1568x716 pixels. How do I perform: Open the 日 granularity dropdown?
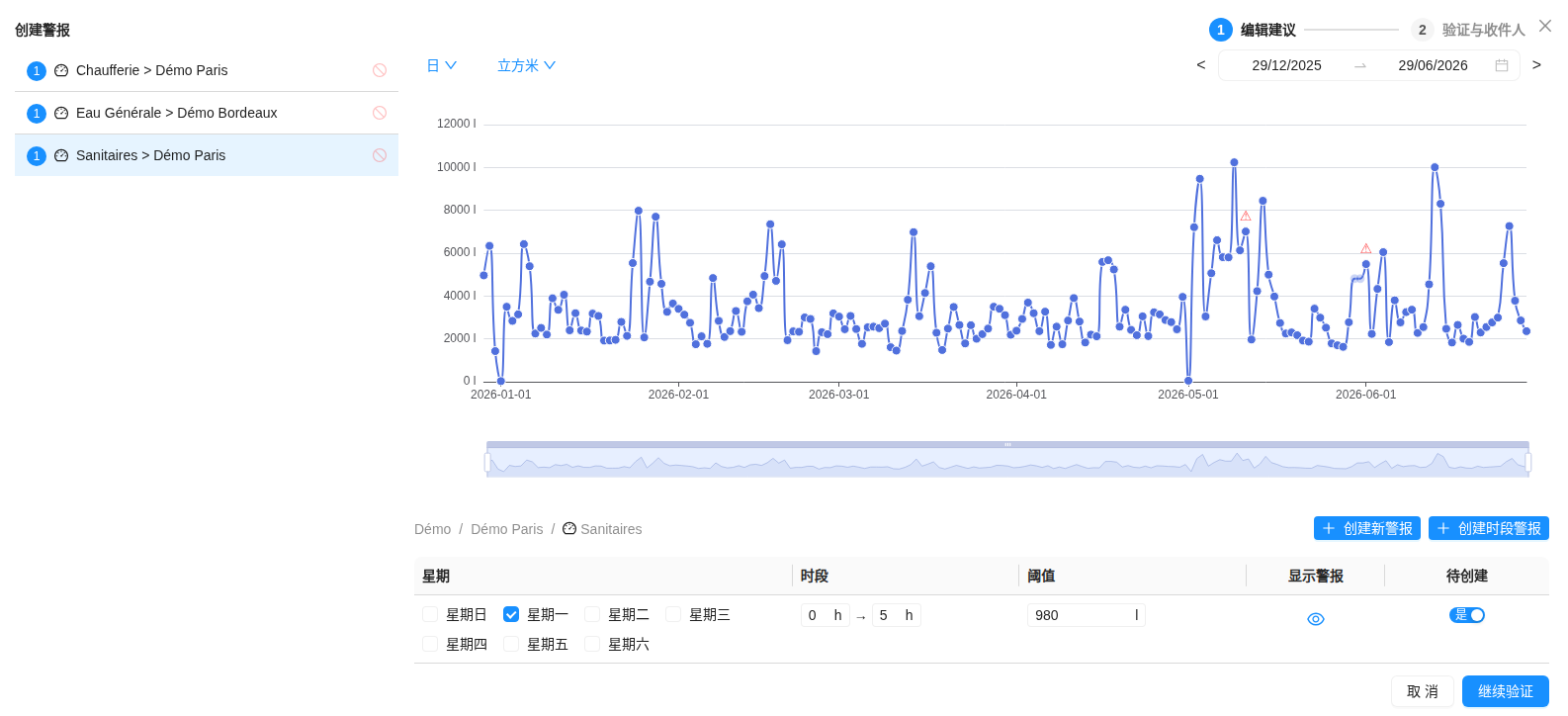(441, 65)
